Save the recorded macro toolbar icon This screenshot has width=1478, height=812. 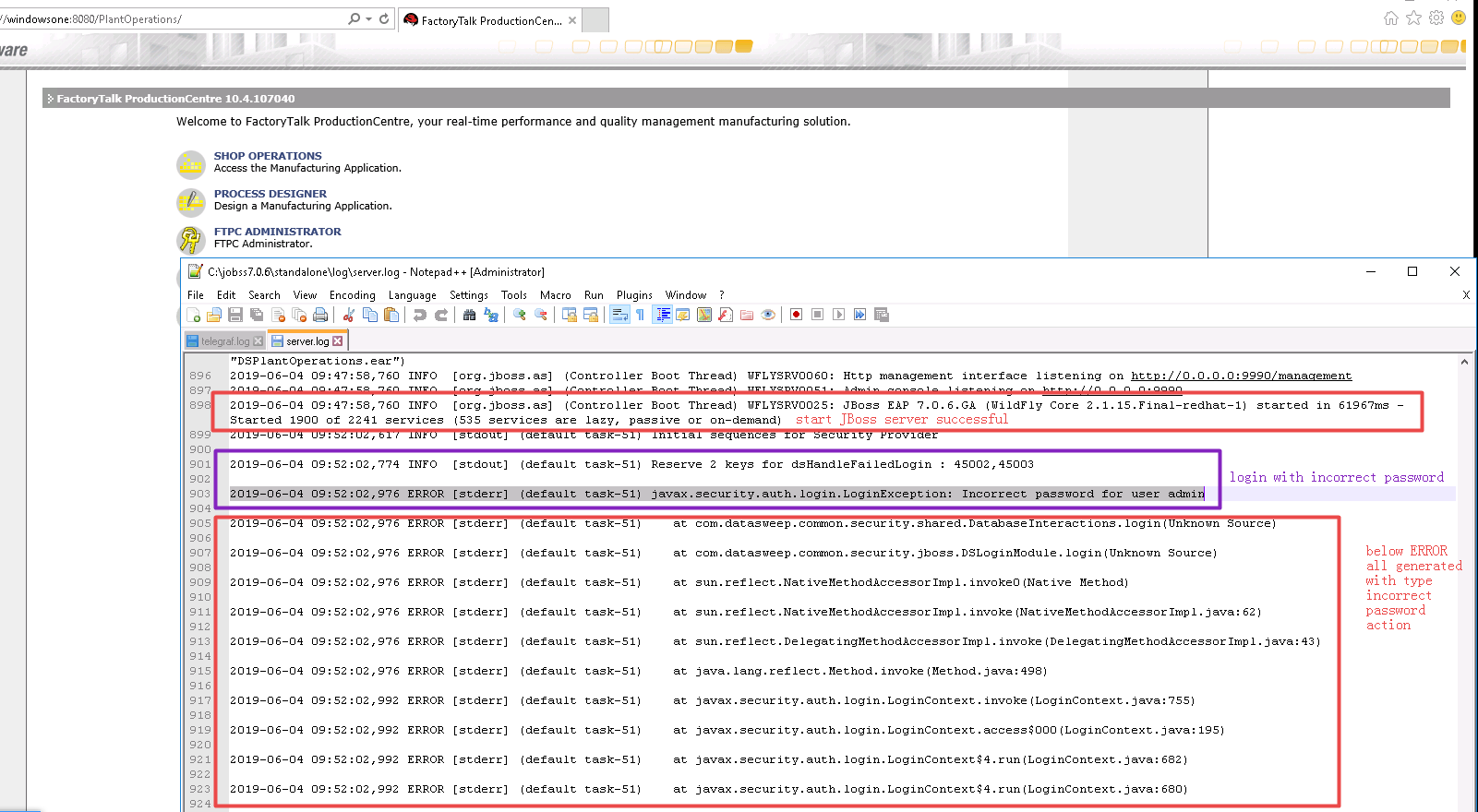coord(882,315)
